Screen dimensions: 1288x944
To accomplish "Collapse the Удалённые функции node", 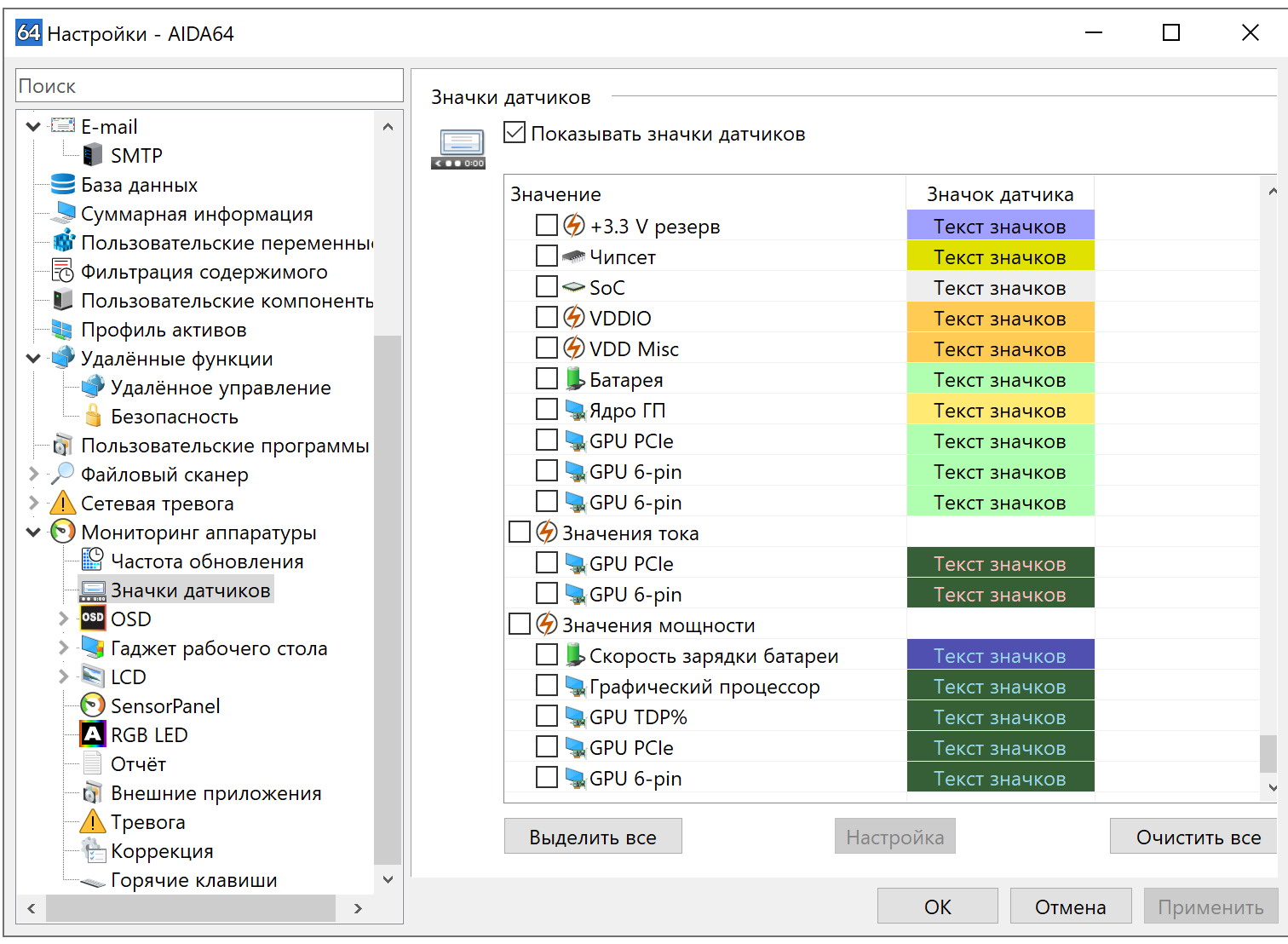I will pos(33,358).
